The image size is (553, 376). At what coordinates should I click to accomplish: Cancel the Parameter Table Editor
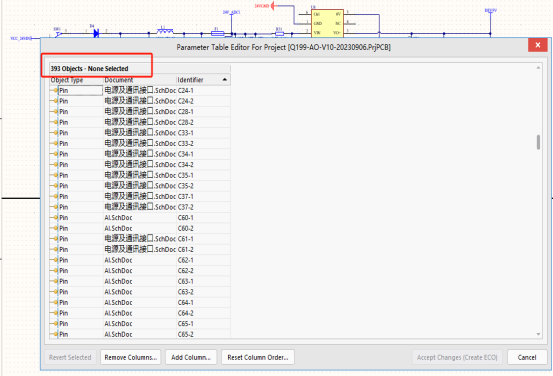[527, 357]
